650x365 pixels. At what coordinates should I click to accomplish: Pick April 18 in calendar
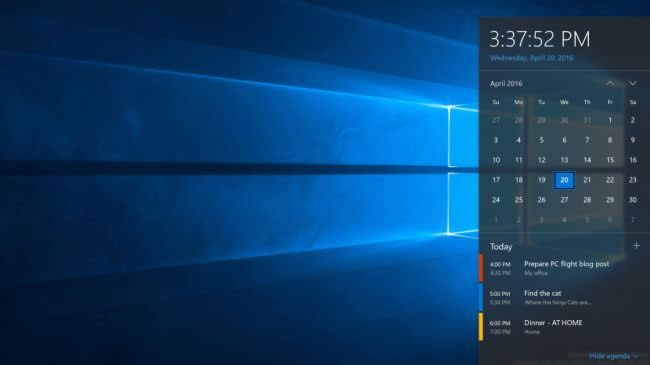point(519,180)
